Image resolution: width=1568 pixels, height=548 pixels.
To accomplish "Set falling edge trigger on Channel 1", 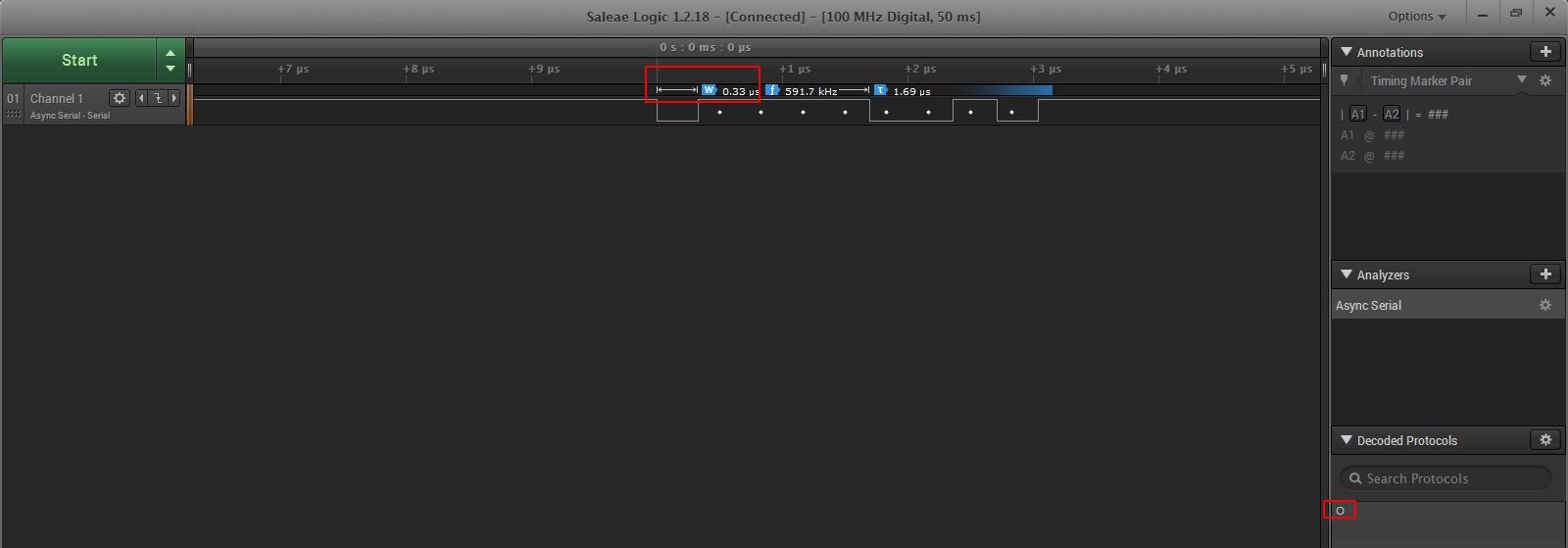I will point(158,98).
